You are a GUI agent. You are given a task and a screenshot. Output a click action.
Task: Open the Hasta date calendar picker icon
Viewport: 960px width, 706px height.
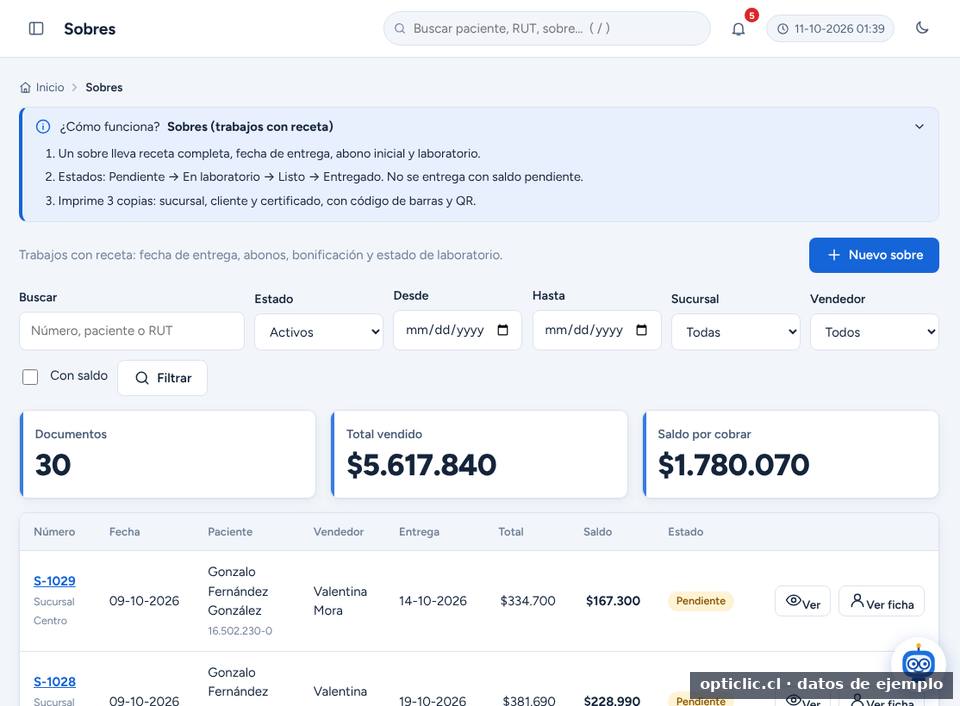[x=642, y=330]
